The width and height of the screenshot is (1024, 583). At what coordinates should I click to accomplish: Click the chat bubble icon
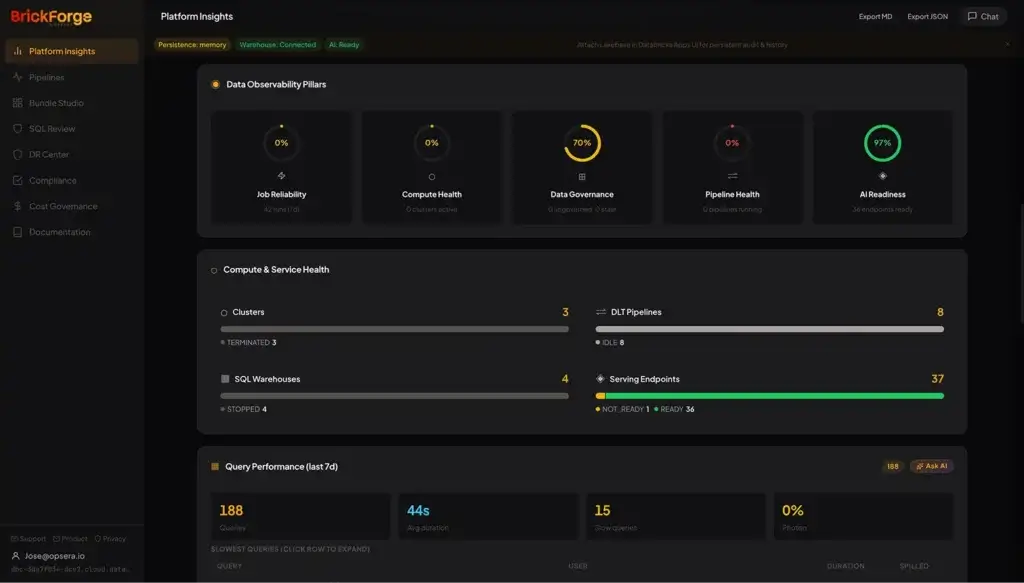point(972,16)
